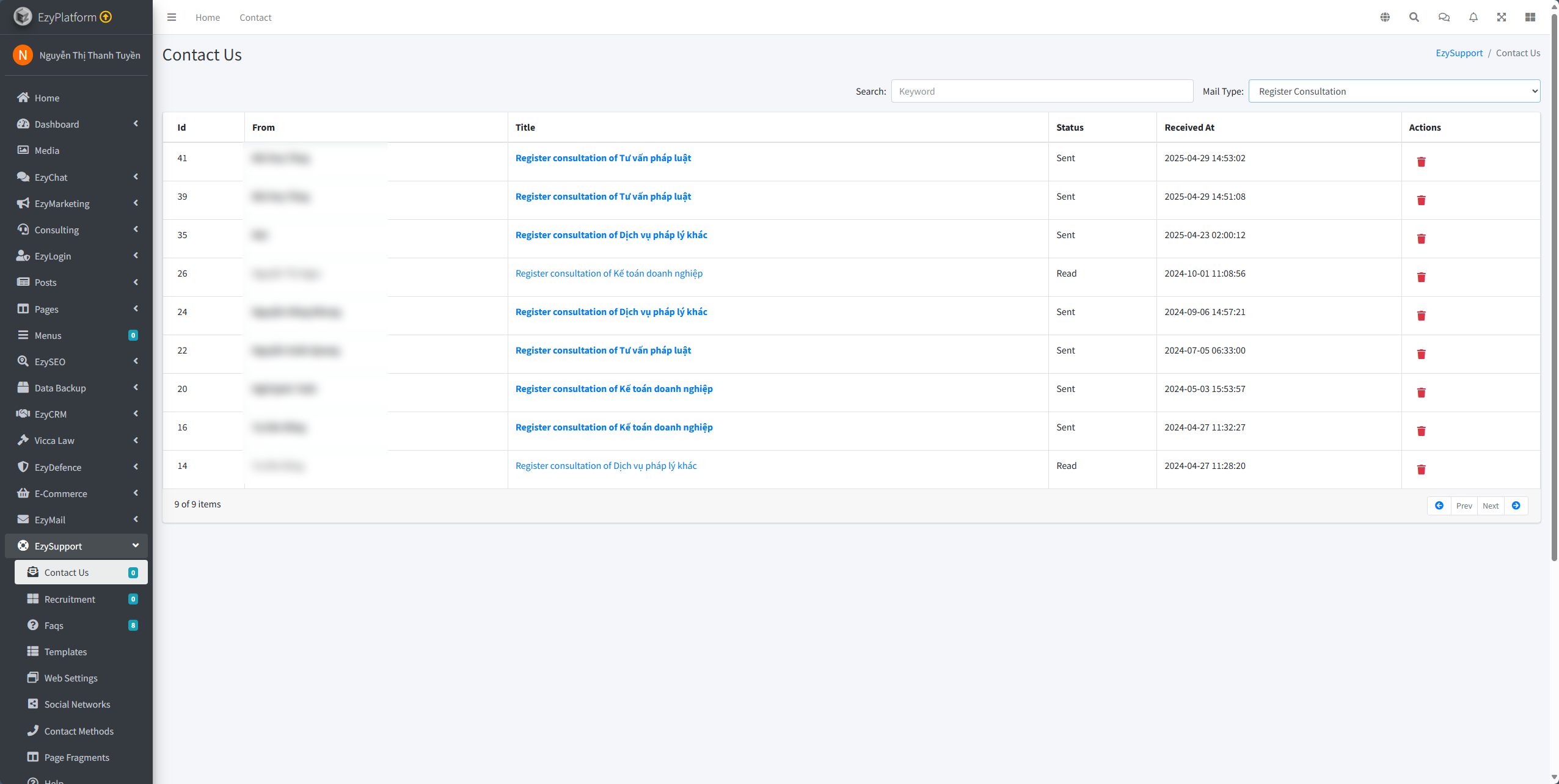Image resolution: width=1559 pixels, height=784 pixels.
Task: Open the chat messages icon
Action: pyautogui.click(x=1444, y=17)
